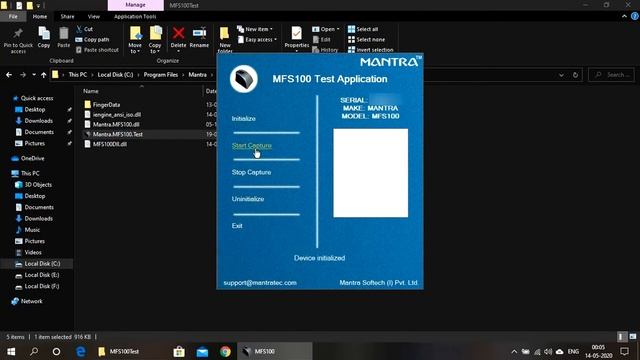Click the fingerprint scanner logo icon
Viewport: 640px width, 360px height.
pyautogui.click(x=244, y=79)
